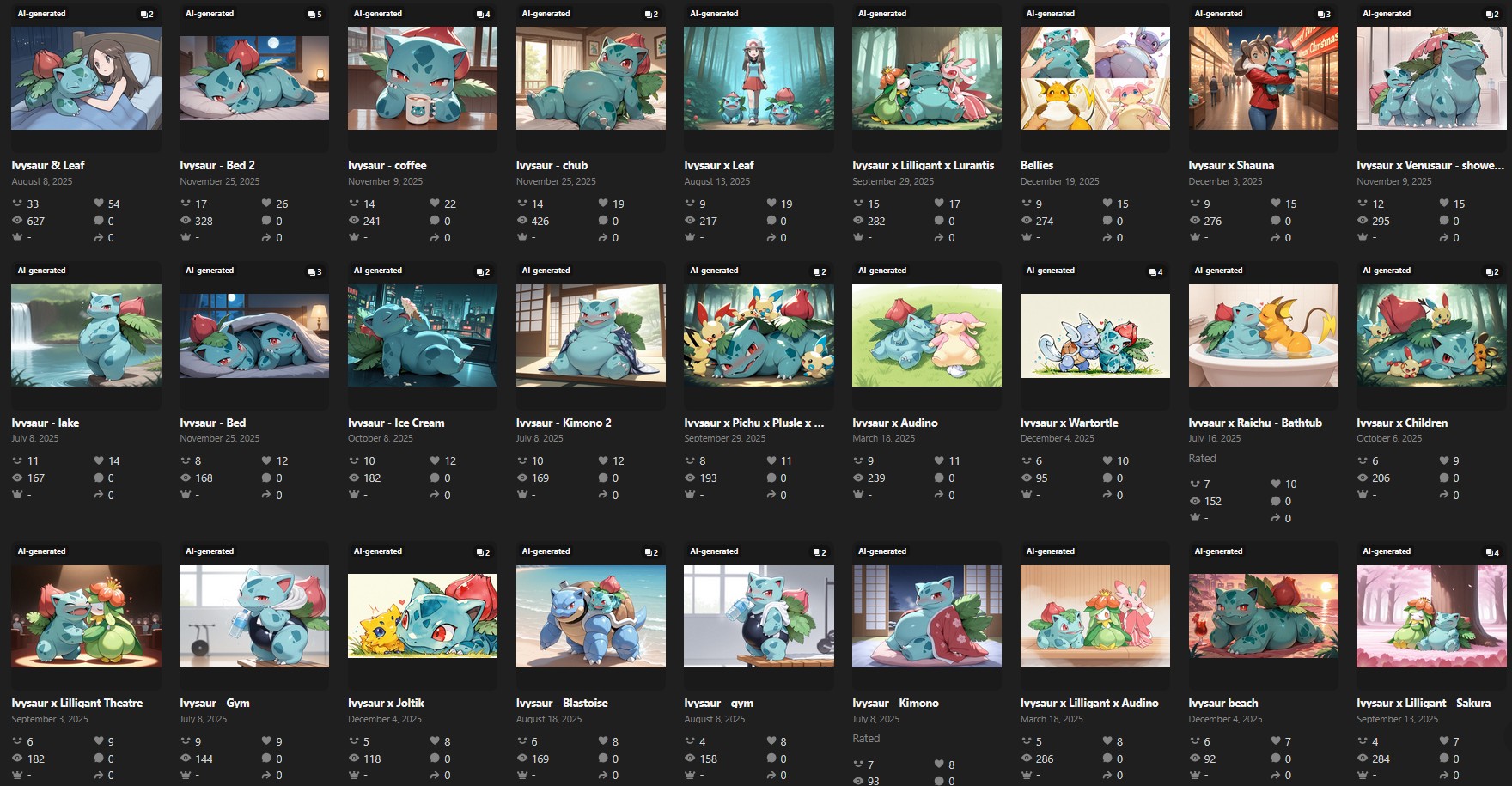1512x786 pixels.
Task: Click eye icon on Ivysaur x Lilligant - Sakura
Action: (x=1363, y=759)
